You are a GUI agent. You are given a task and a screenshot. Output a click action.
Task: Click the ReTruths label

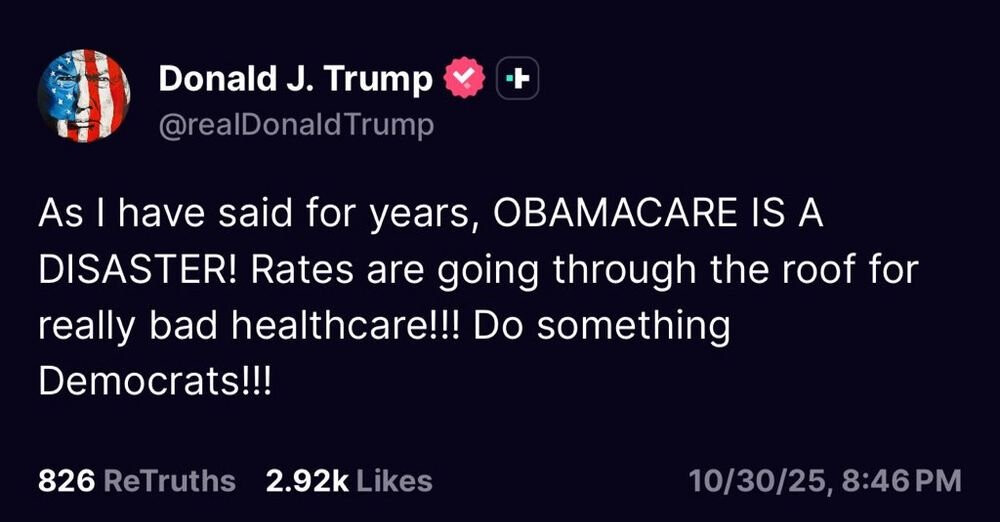[x=169, y=481]
